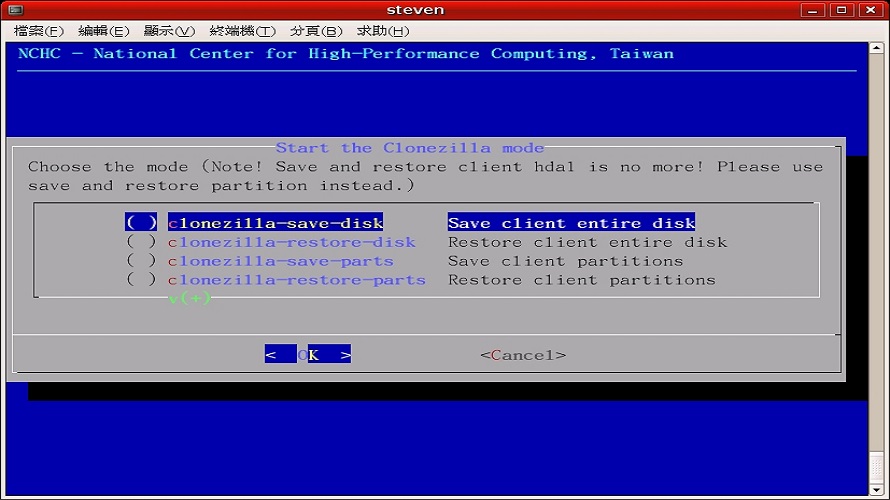Select the clonezilla-save-parts radio button
The image size is (890, 500).
click(x=141, y=260)
